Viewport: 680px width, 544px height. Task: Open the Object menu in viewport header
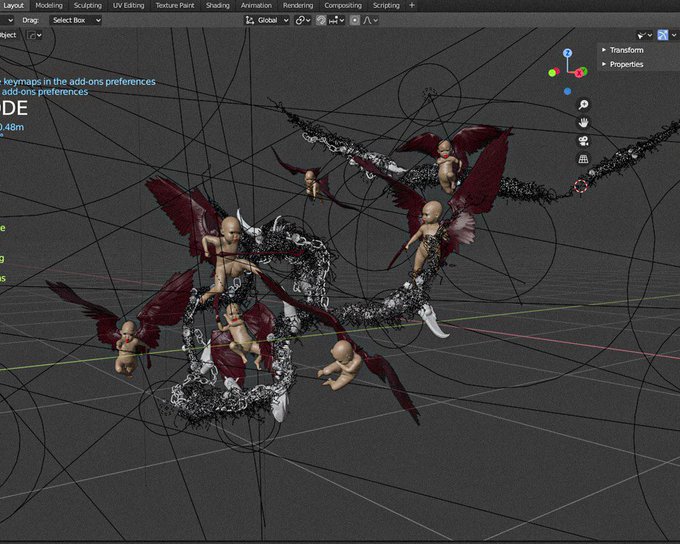tap(8, 35)
